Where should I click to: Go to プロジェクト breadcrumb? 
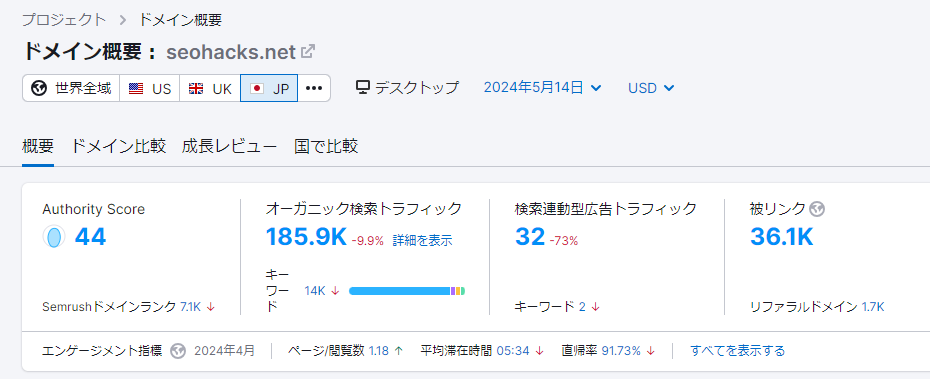coord(64,20)
